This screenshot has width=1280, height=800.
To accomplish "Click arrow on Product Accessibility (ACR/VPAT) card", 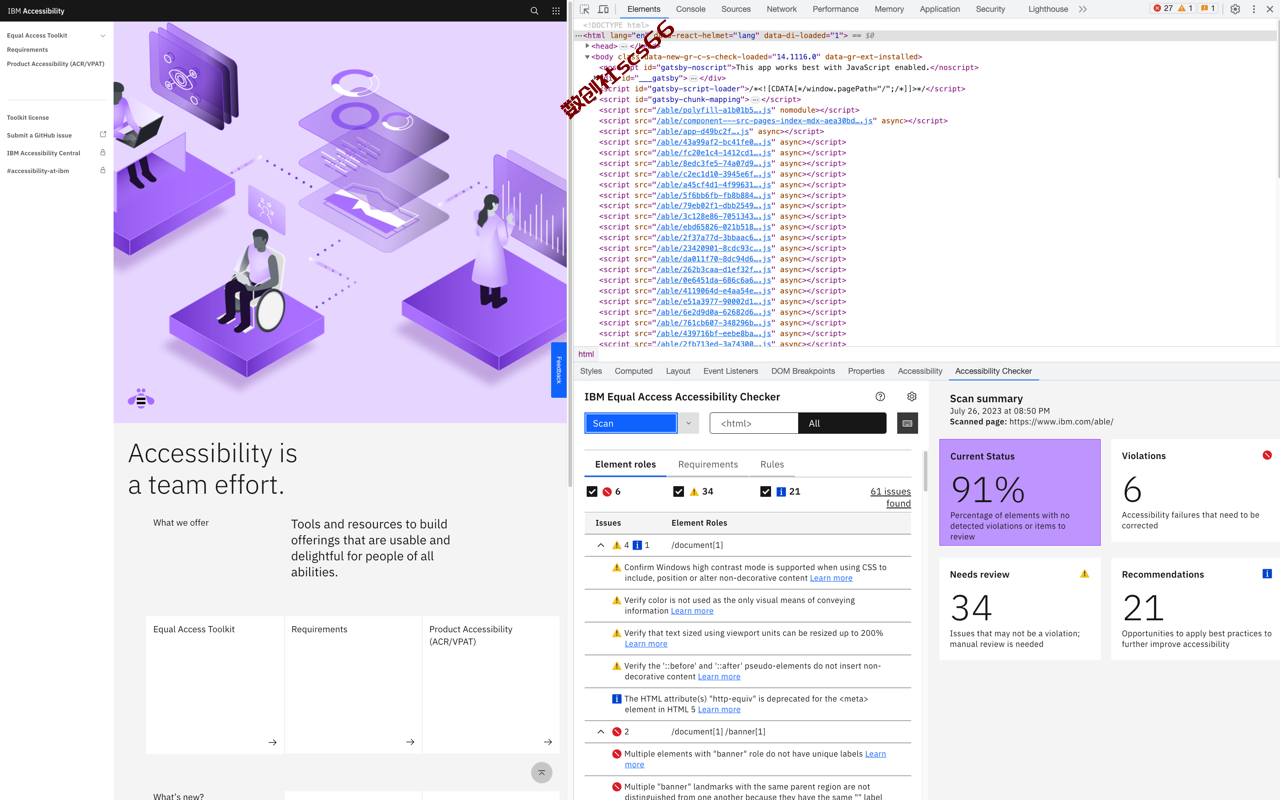I will click(x=548, y=742).
